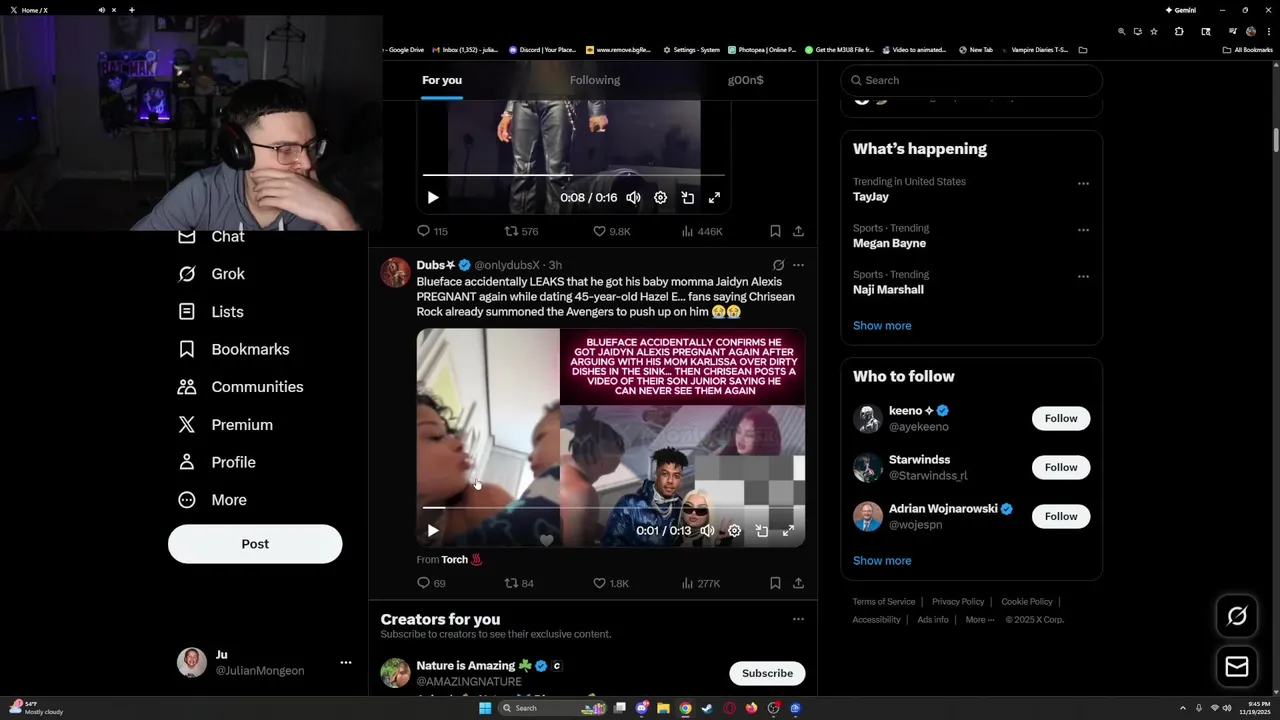Open settings gear on top video
Screen dimensions: 1280x720
660,198
